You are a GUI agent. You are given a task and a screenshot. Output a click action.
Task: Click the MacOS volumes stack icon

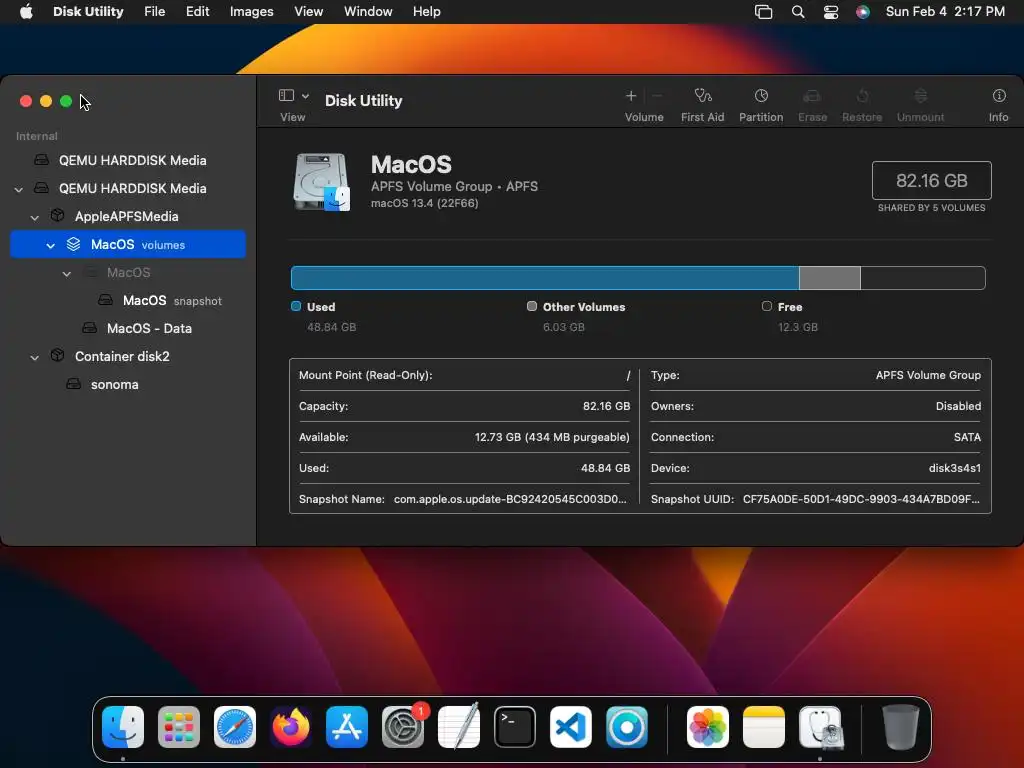[73, 244]
